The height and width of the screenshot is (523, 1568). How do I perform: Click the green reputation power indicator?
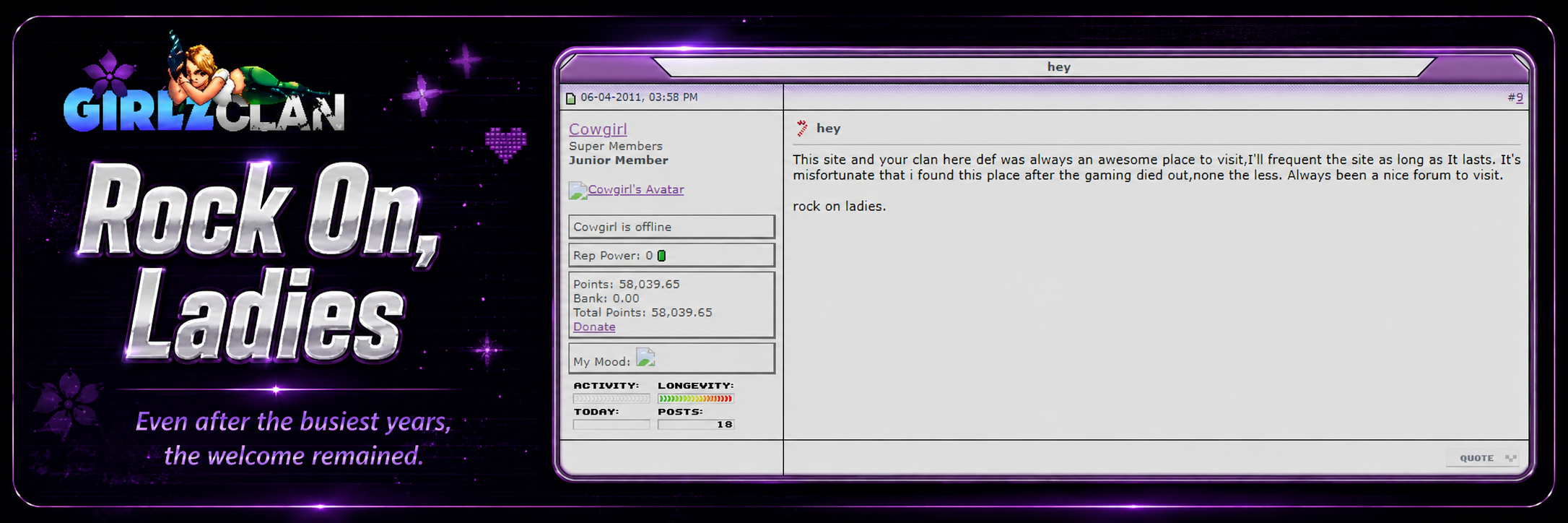point(661,256)
